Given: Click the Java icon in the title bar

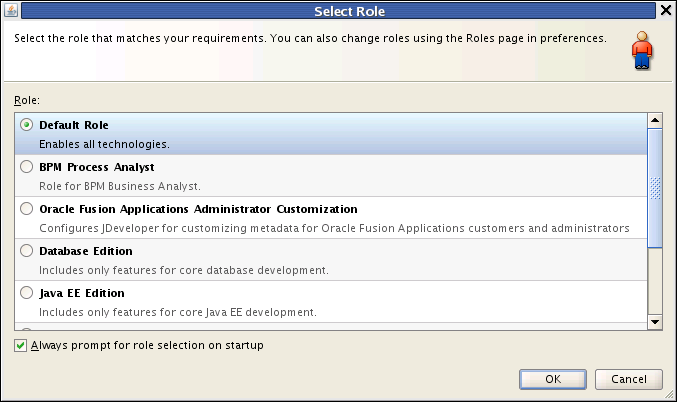Looking at the screenshot, I should 11,10.
